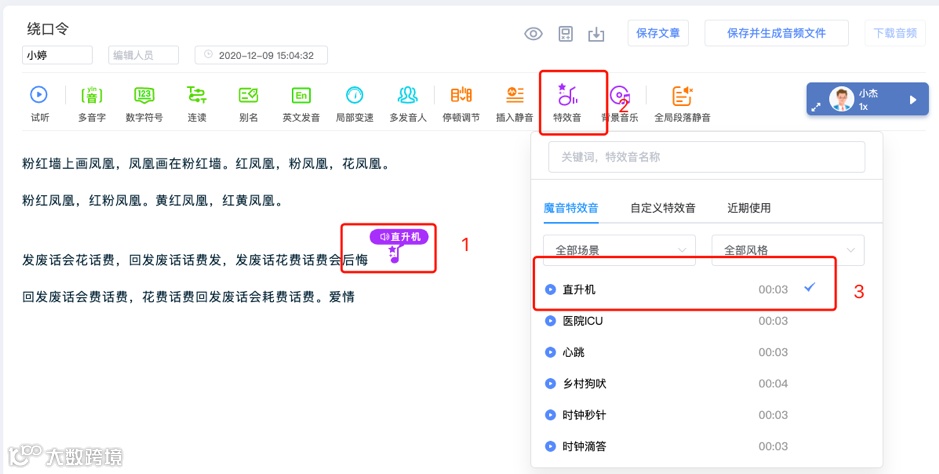
Task: Click the first line starting 粉红墙上画凤凰
Action: tap(205, 163)
